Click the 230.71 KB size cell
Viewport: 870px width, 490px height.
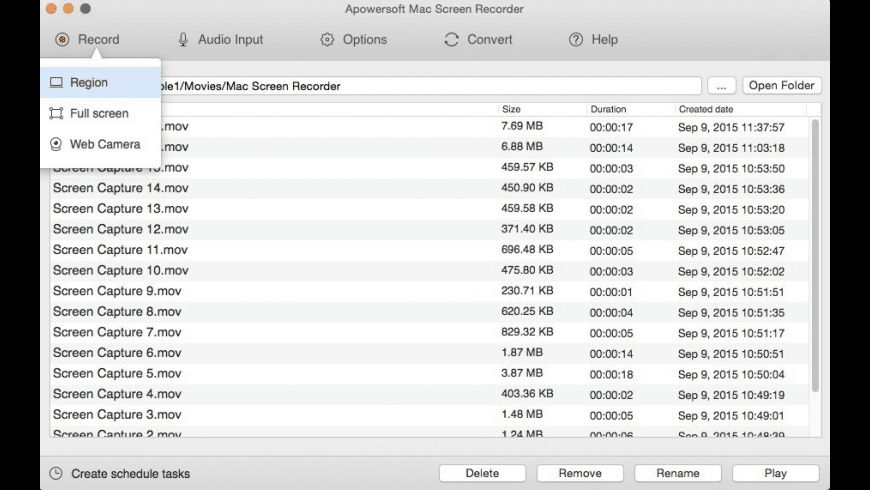coord(527,291)
